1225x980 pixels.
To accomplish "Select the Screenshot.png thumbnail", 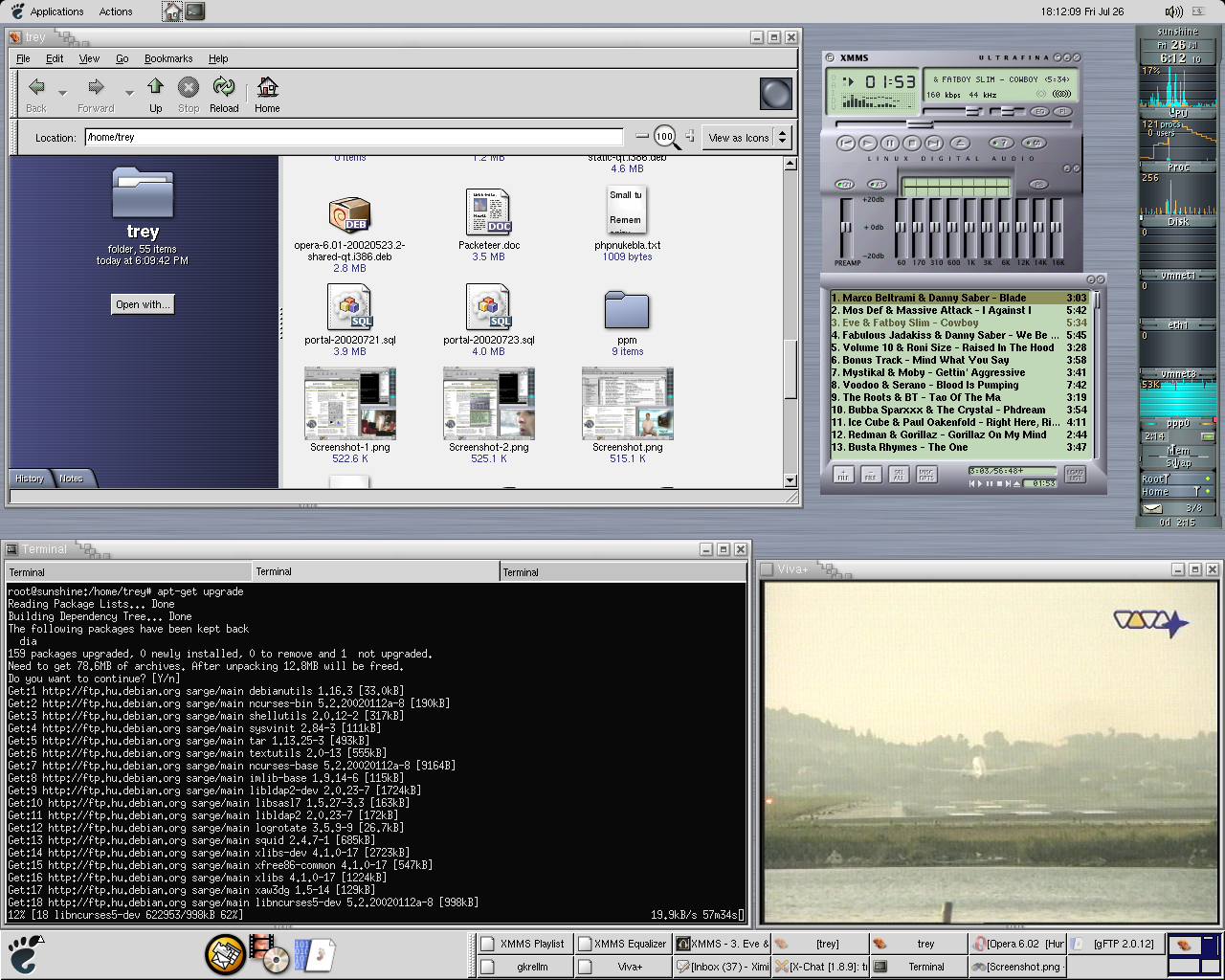I will click(x=628, y=403).
